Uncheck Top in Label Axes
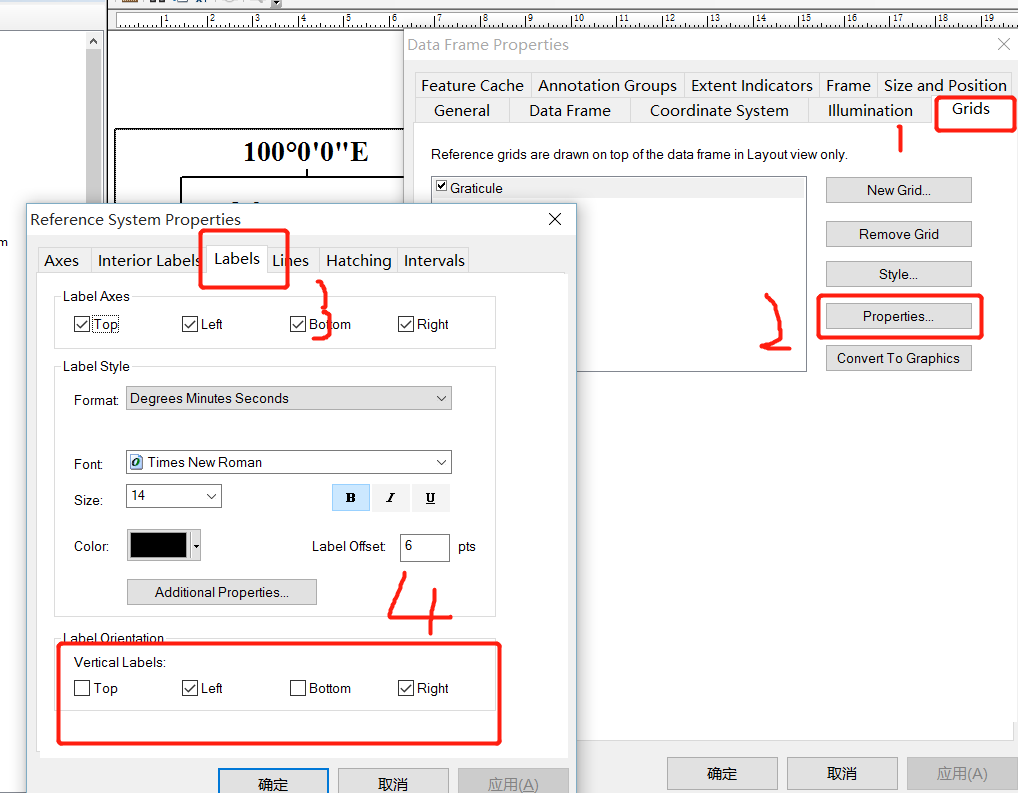 (x=82, y=324)
